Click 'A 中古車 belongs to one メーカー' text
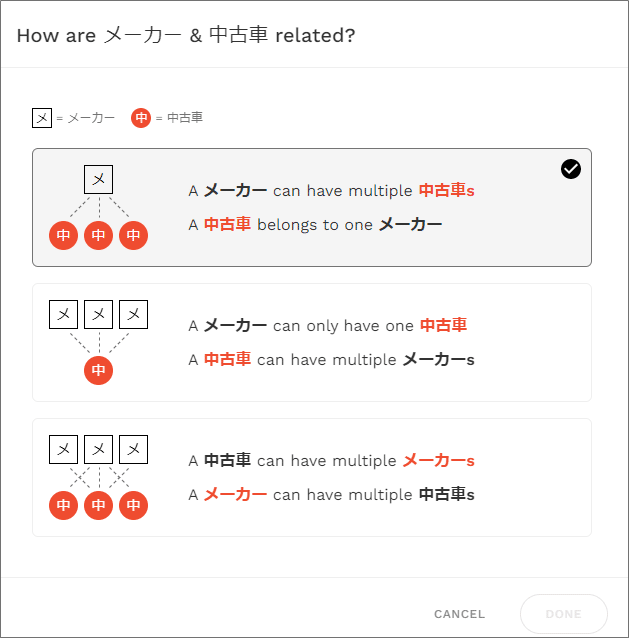Viewport: 629px width, 638px height. tap(315, 225)
